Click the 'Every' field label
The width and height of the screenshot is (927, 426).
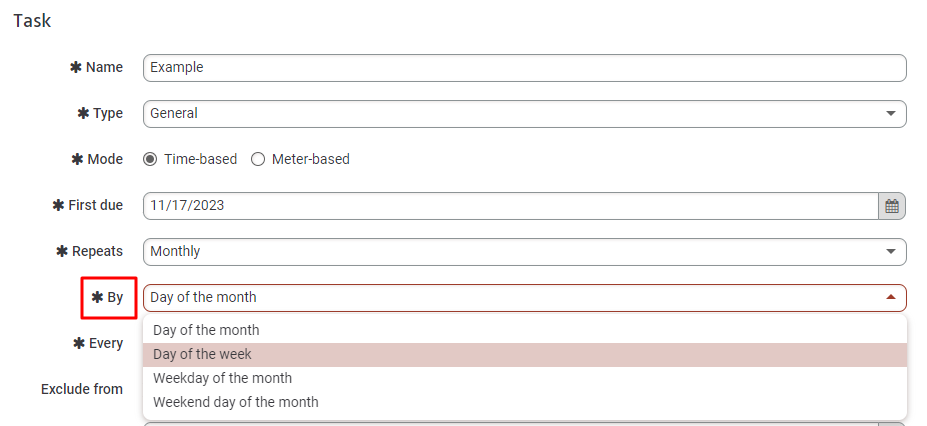pyautogui.click(x=98, y=344)
